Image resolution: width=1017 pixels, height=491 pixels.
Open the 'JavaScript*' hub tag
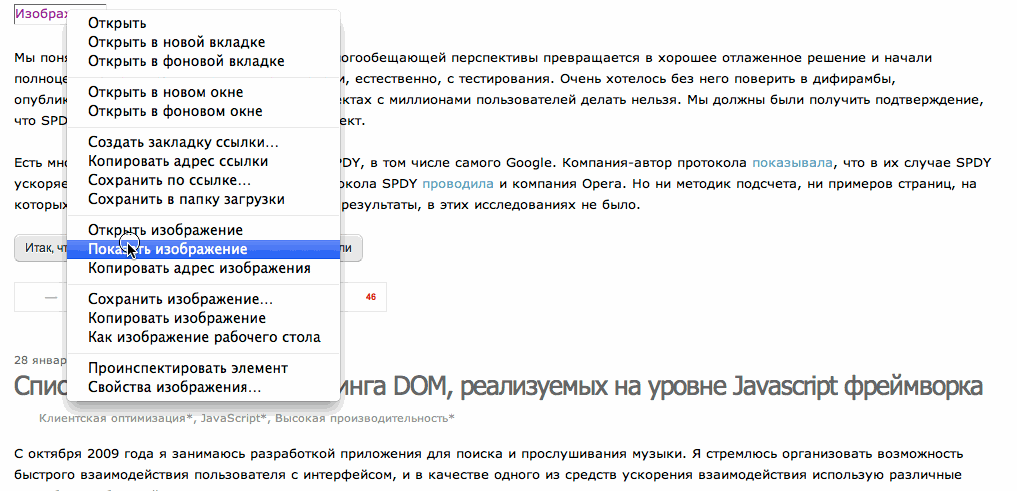(234, 418)
